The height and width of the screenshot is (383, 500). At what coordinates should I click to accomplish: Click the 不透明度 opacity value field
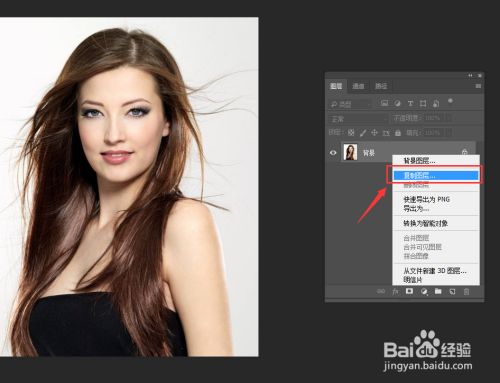pyautogui.click(x=433, y=118)
